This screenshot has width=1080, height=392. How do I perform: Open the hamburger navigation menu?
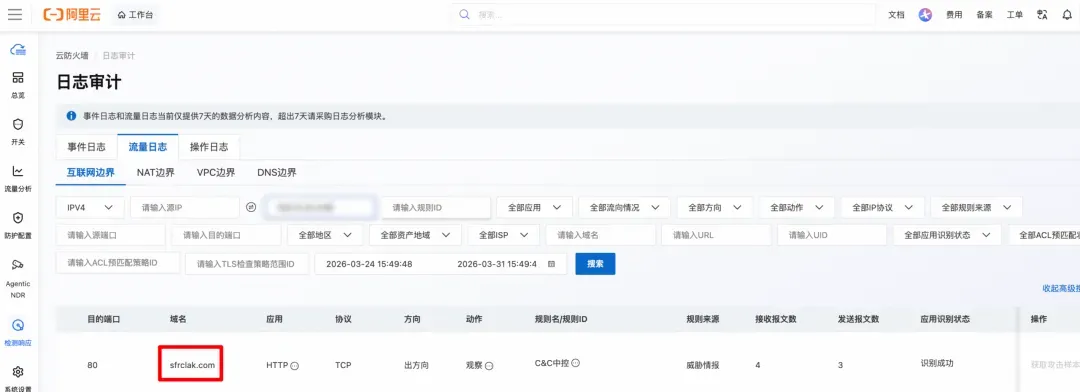pos(14,14)
